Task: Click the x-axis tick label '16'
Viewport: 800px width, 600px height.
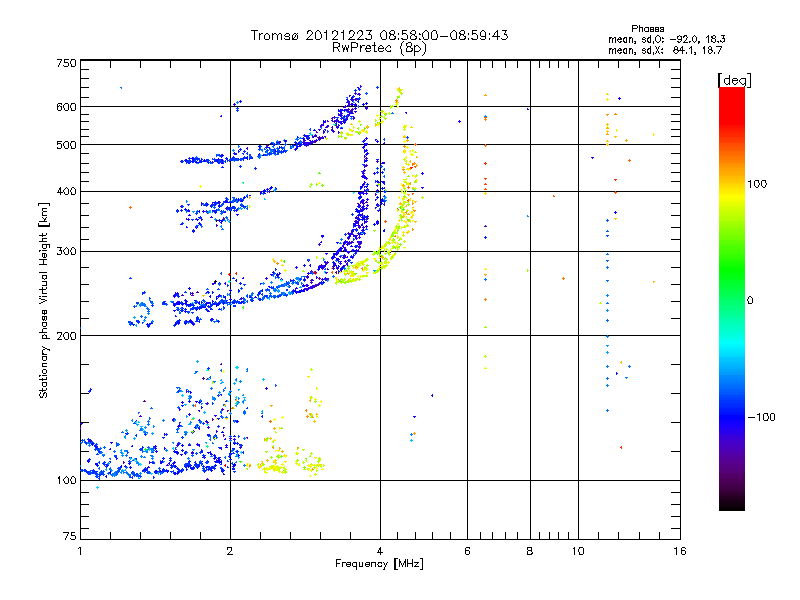Action: coord(680,551)
